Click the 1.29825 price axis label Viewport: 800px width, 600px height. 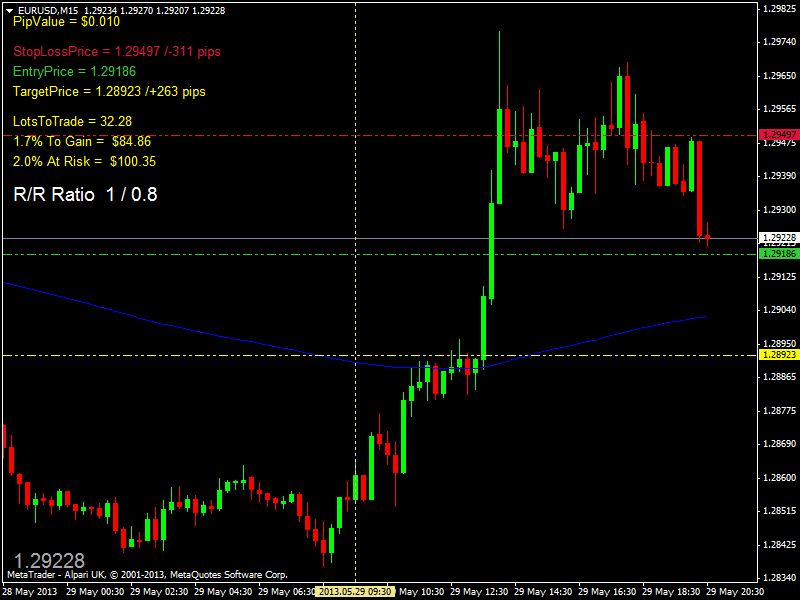(x=779, y=8)
